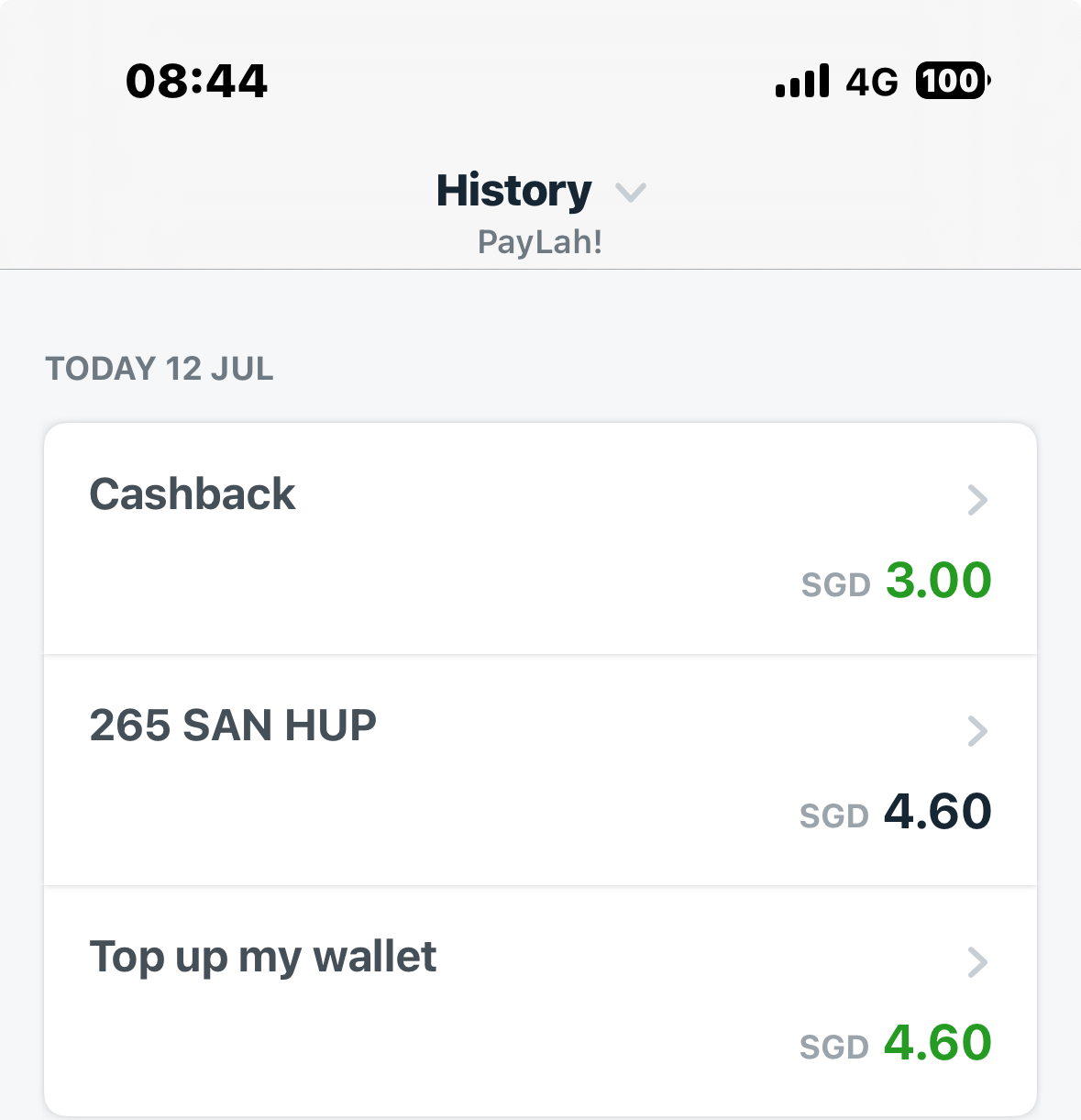Tap the cellular signal bars icon
The image size is (1081, 1120).
pyautogui.click(x=802, y=81)
